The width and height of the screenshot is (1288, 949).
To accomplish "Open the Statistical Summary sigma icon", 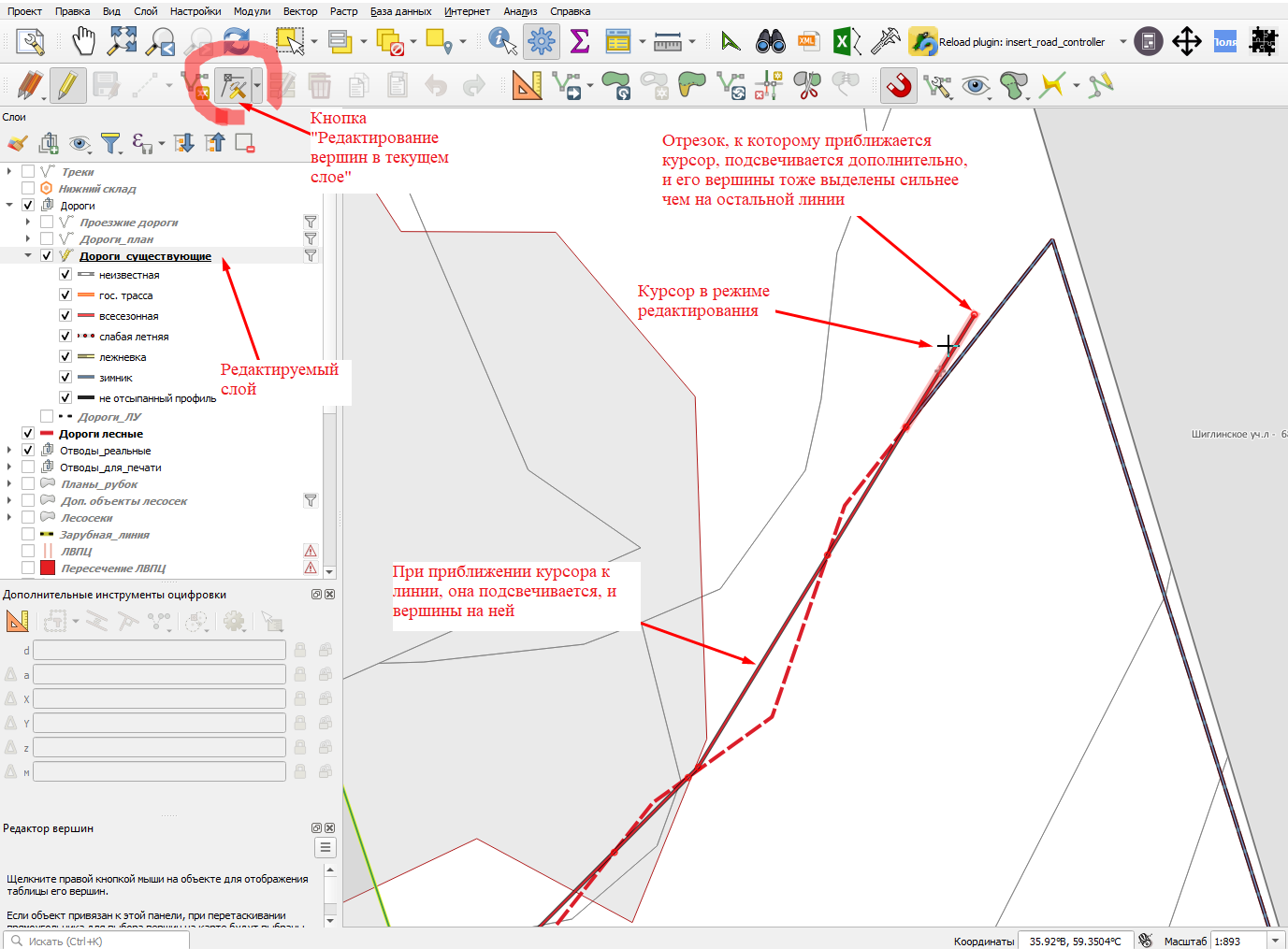I will 580,41.
